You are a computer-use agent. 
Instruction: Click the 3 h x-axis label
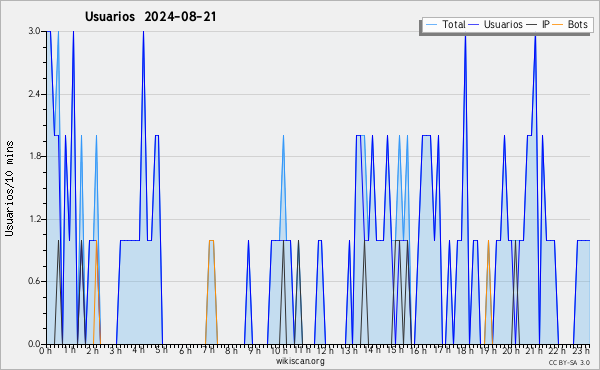[116, 351]
